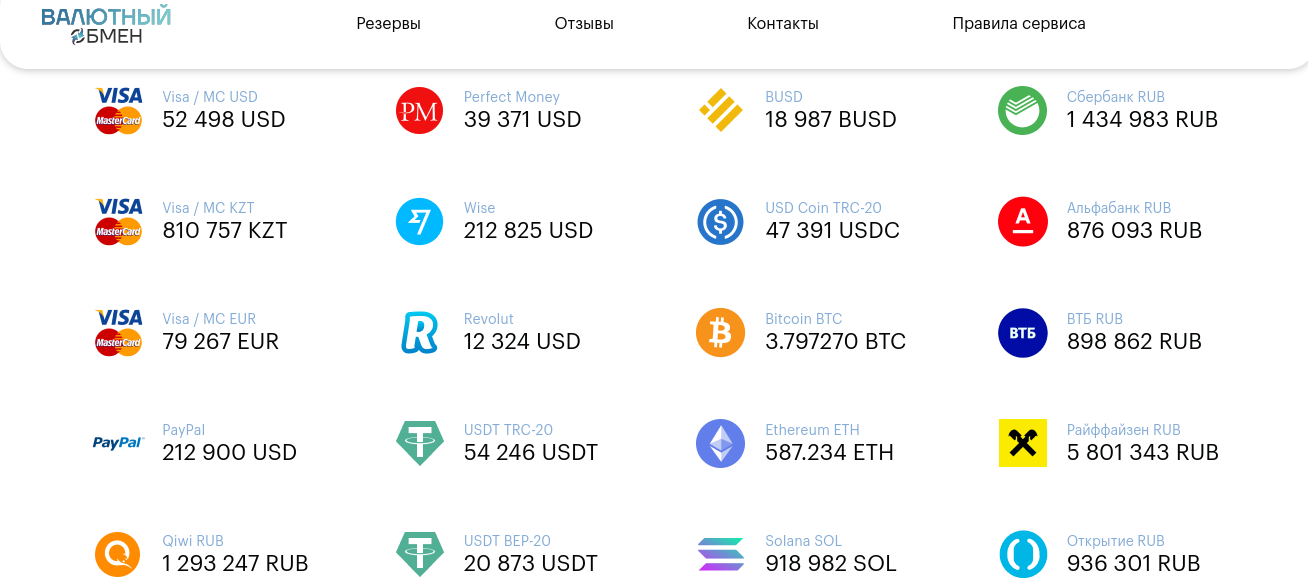Select the Wise logo icon
Image resolution: width=1308 pixels, height=582 pixels.
[420, 222]
